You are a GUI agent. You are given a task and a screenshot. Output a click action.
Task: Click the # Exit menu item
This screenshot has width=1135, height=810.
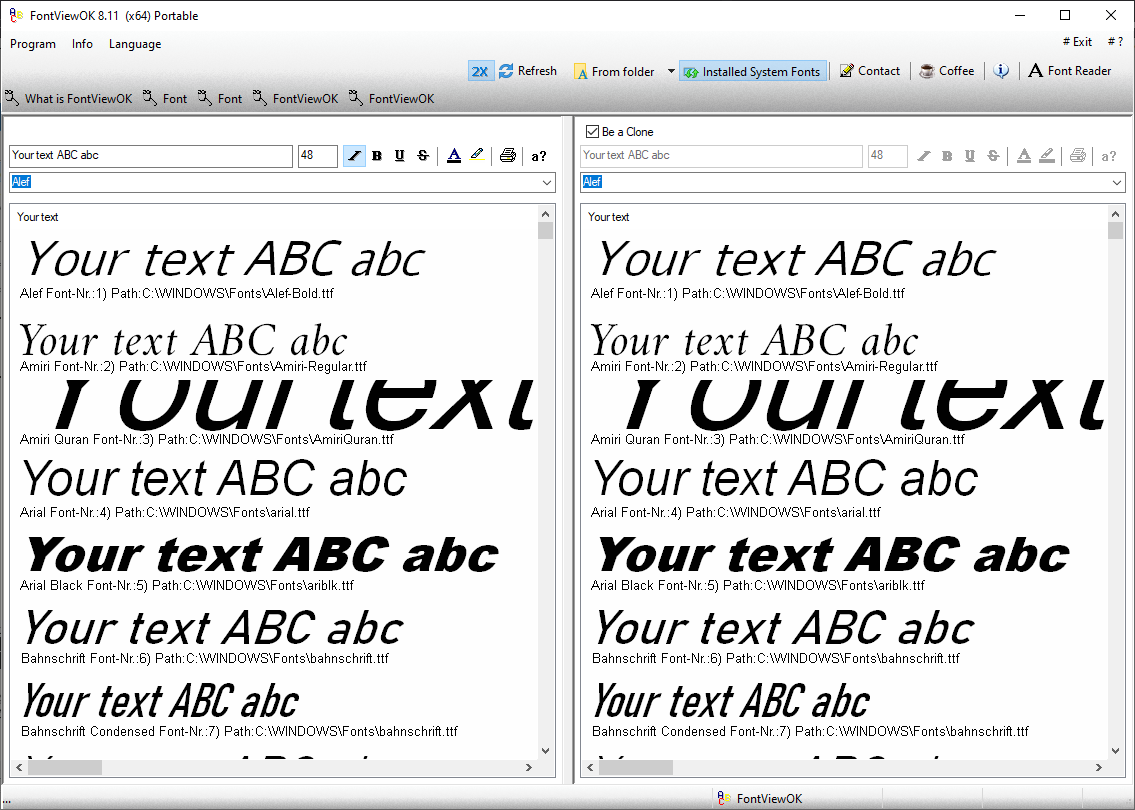(x=1077, y=42)
